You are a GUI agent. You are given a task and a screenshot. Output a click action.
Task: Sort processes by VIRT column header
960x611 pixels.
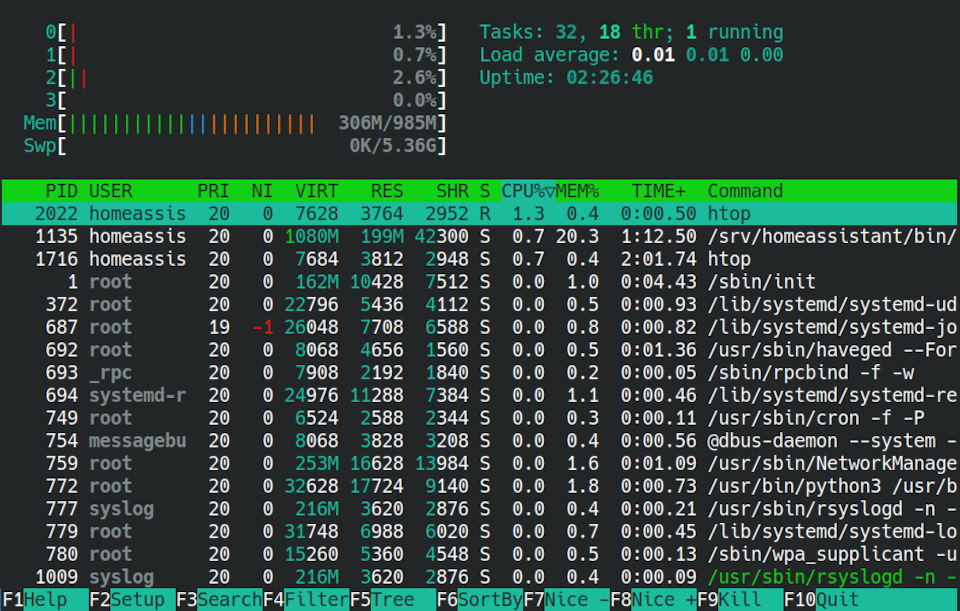pos(316,191)
